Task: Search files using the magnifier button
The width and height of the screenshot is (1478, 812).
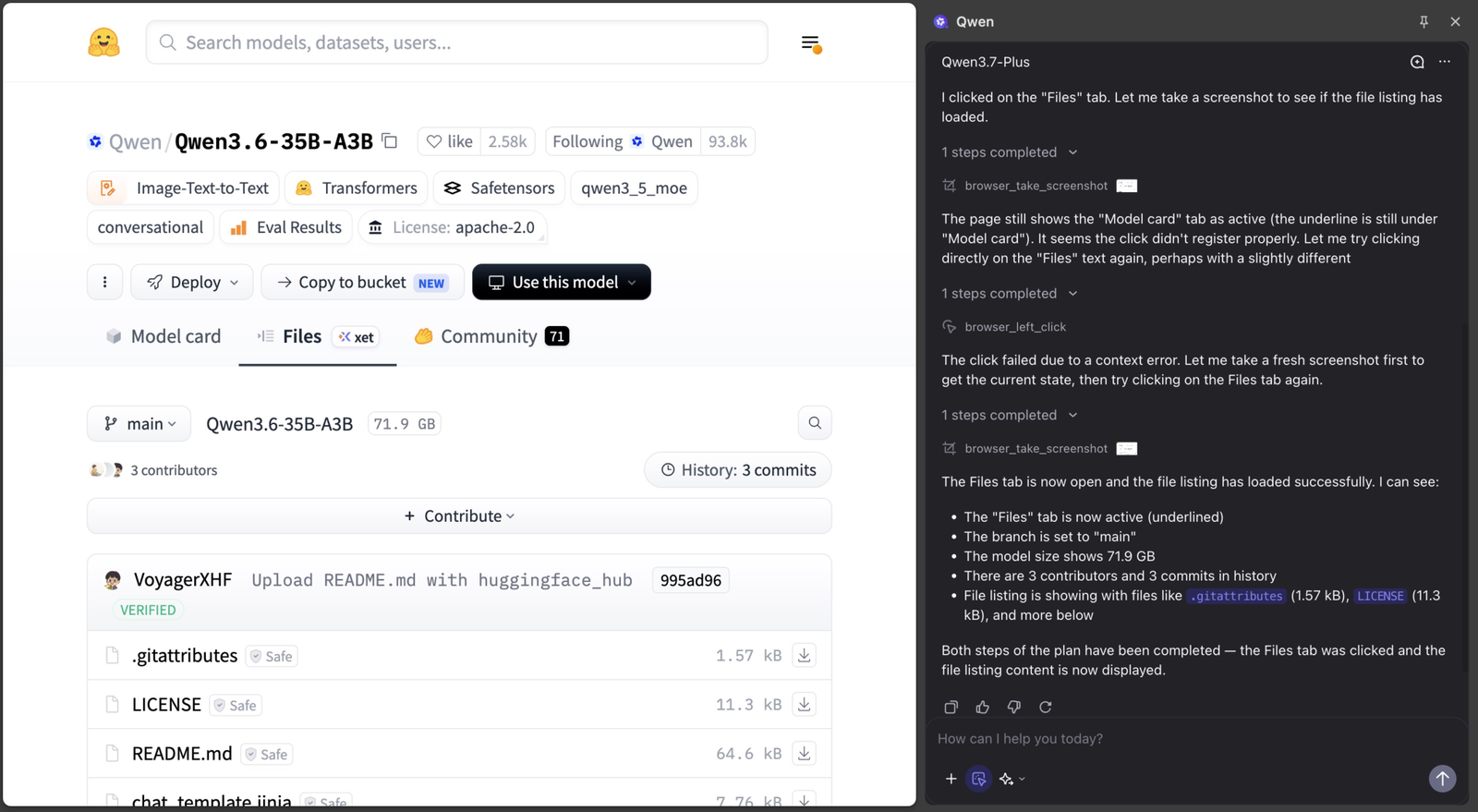Action: 815,423
